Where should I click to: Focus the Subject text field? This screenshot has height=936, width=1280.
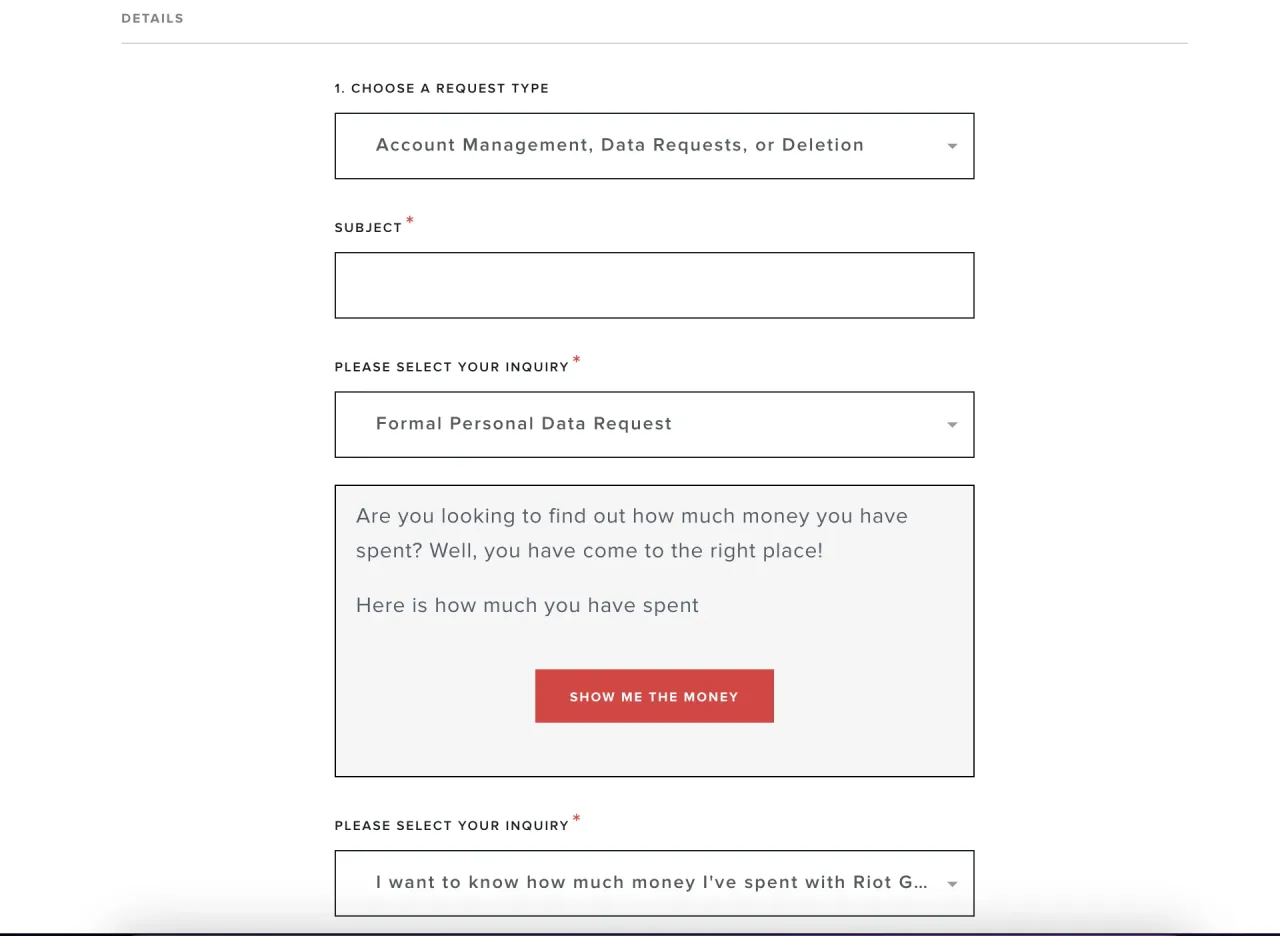654,285
